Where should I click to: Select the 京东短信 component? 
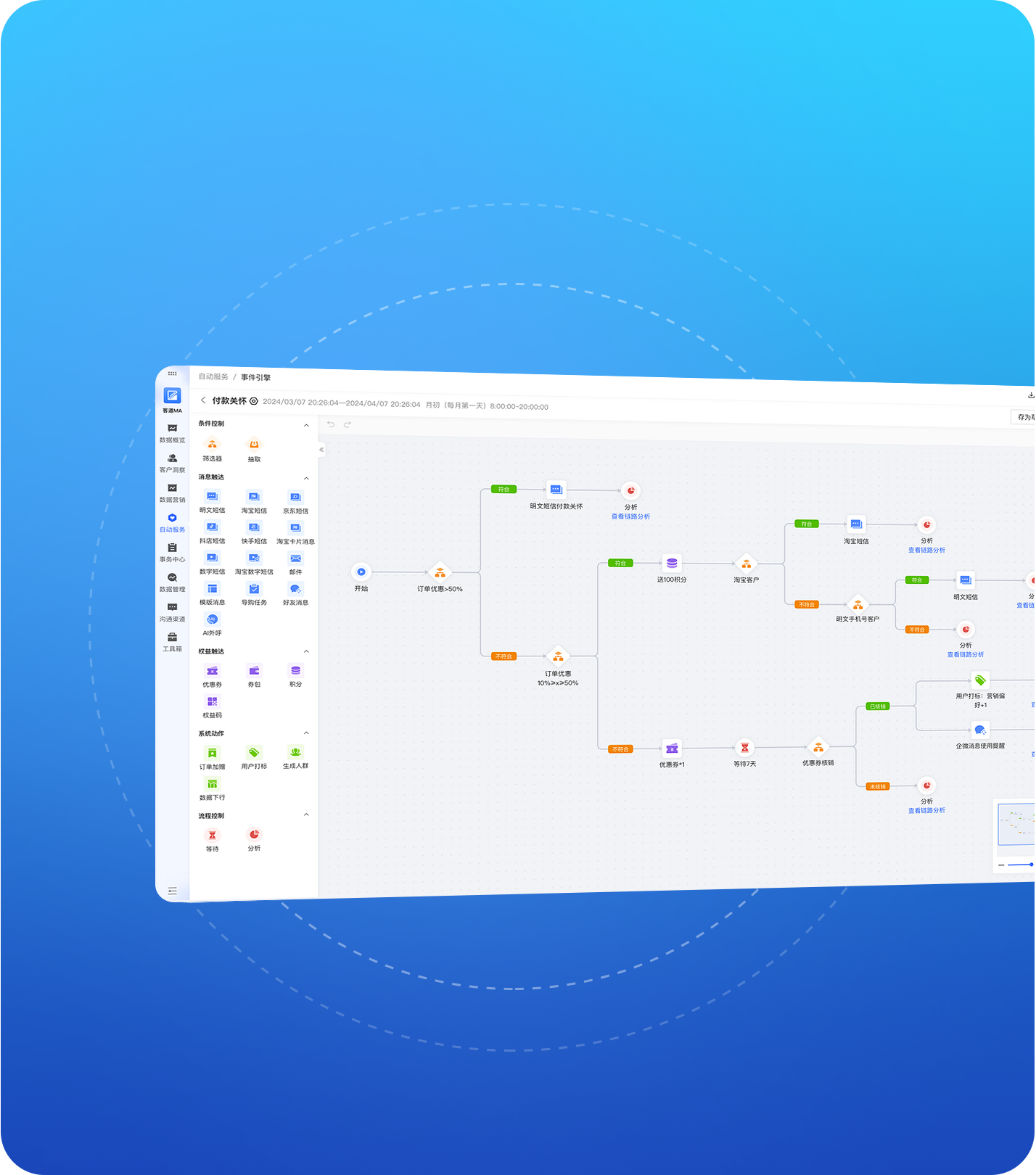(x=295, y=503)
